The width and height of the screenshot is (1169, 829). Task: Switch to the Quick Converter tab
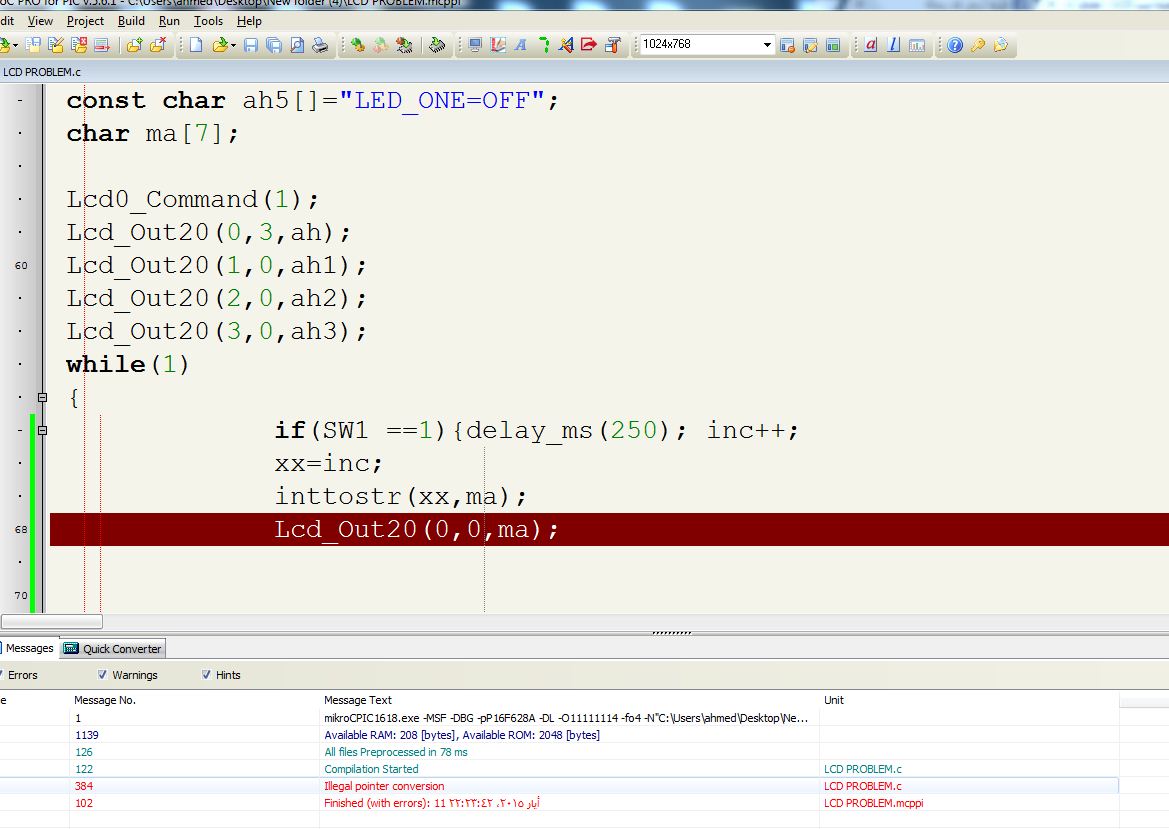[x=113, y=649]
